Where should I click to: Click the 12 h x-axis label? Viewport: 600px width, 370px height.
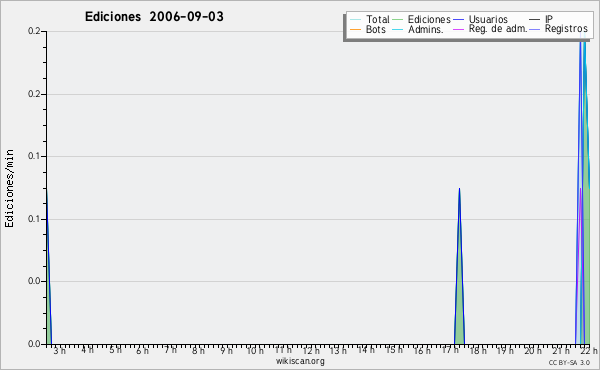pyautogui.click(x=311, y=351)
